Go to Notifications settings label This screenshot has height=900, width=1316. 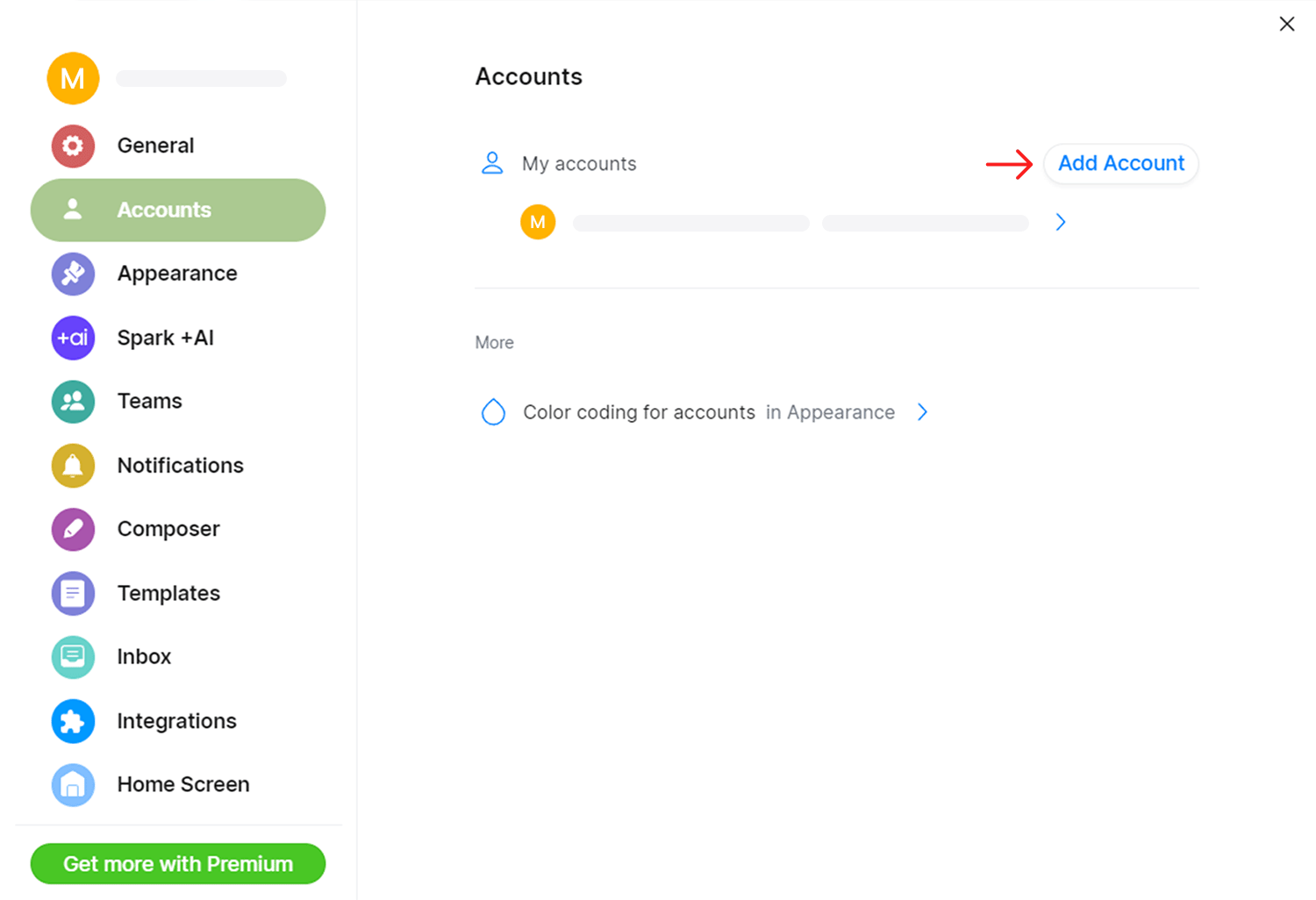click(181, 466)
